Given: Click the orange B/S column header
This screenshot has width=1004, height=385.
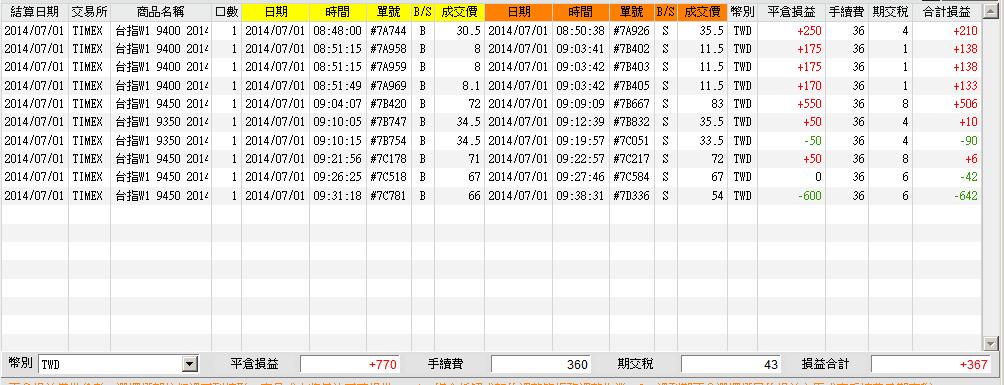Looking at the screenshot, I should pyautogui.click(x=665, y=12).
